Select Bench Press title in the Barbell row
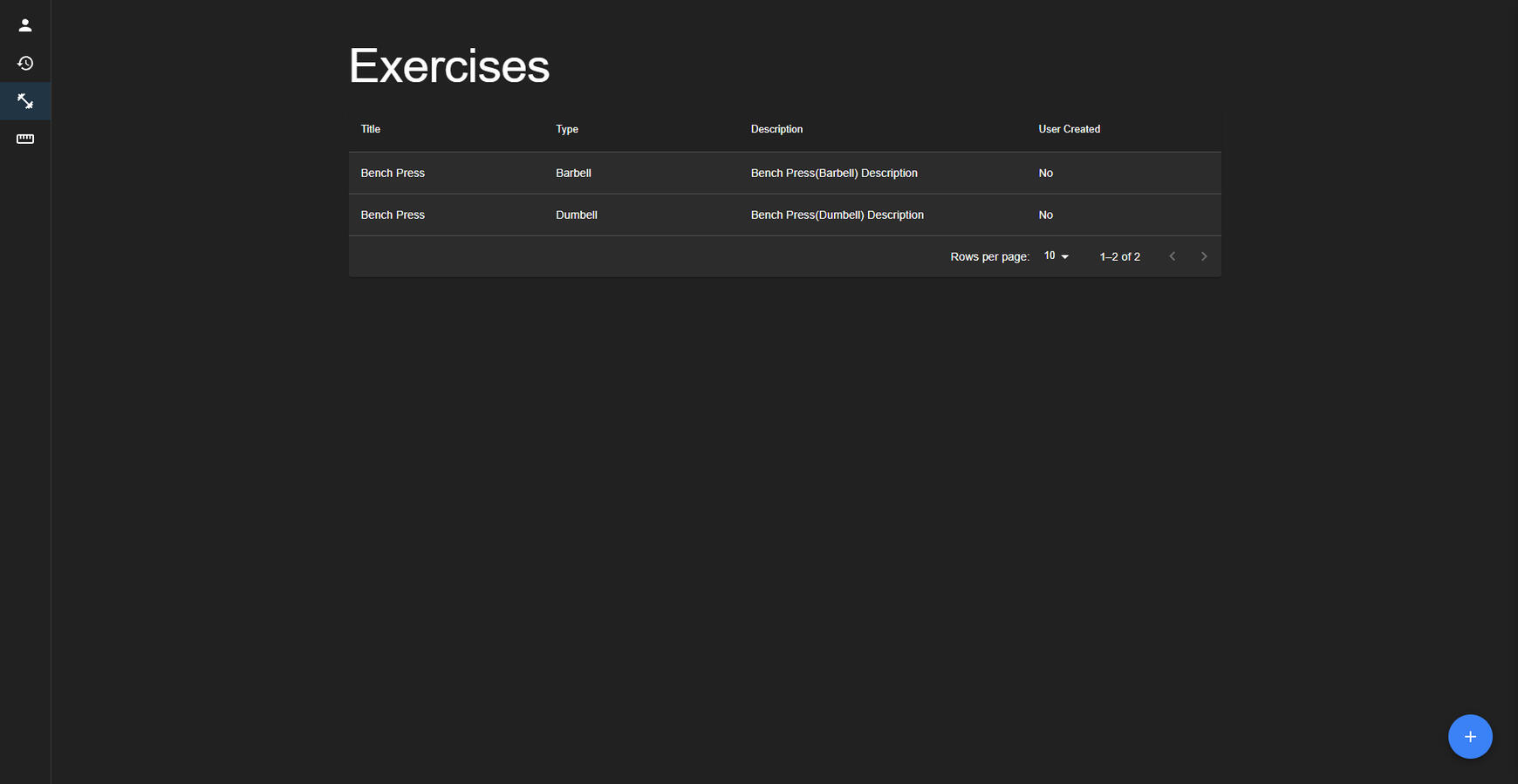The width and height of the screenshot is (1518, 784). coord(393,174)
